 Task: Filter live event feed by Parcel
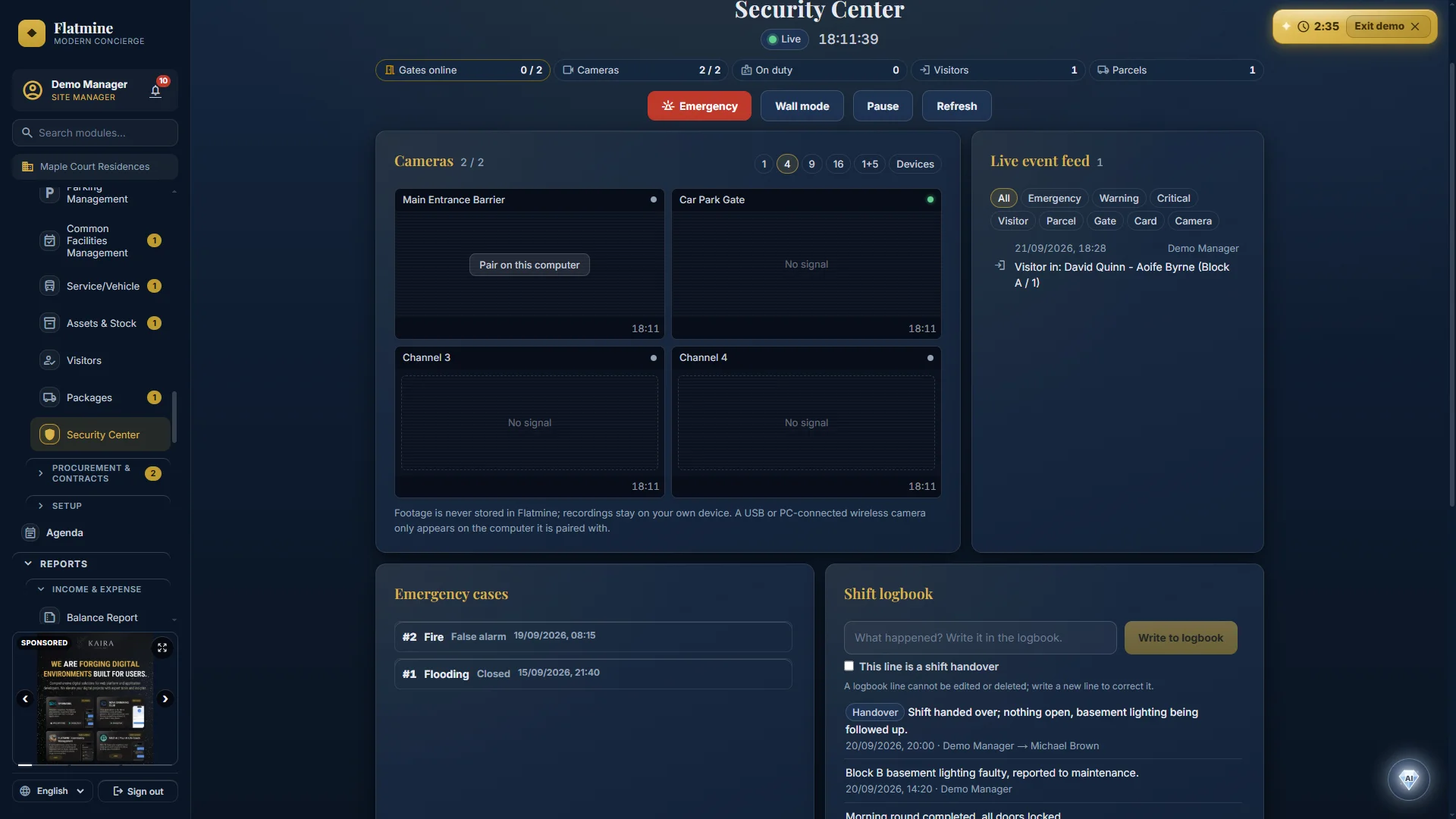(1061, 221)
